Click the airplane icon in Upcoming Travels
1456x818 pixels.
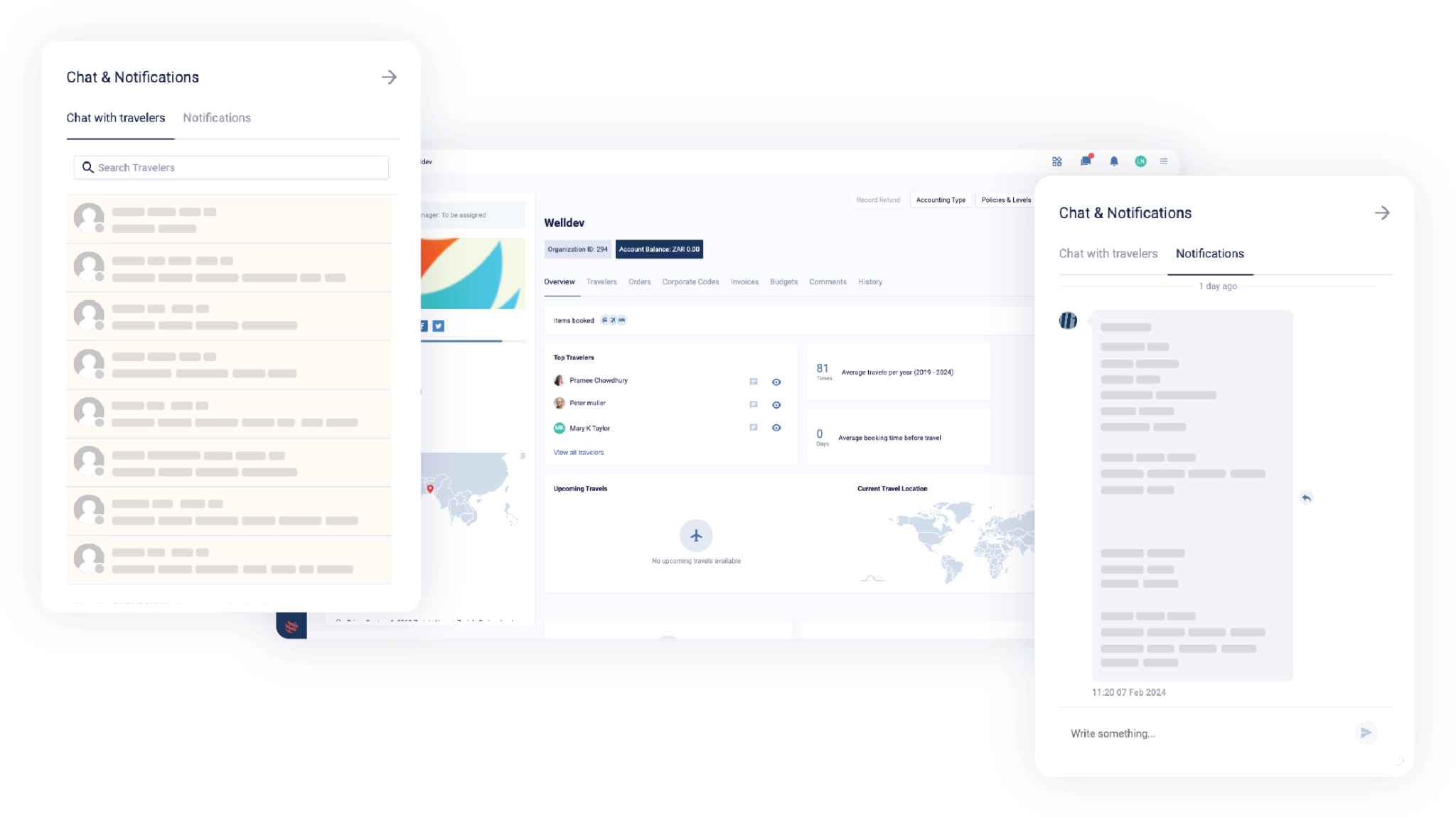tap(697, 535)
